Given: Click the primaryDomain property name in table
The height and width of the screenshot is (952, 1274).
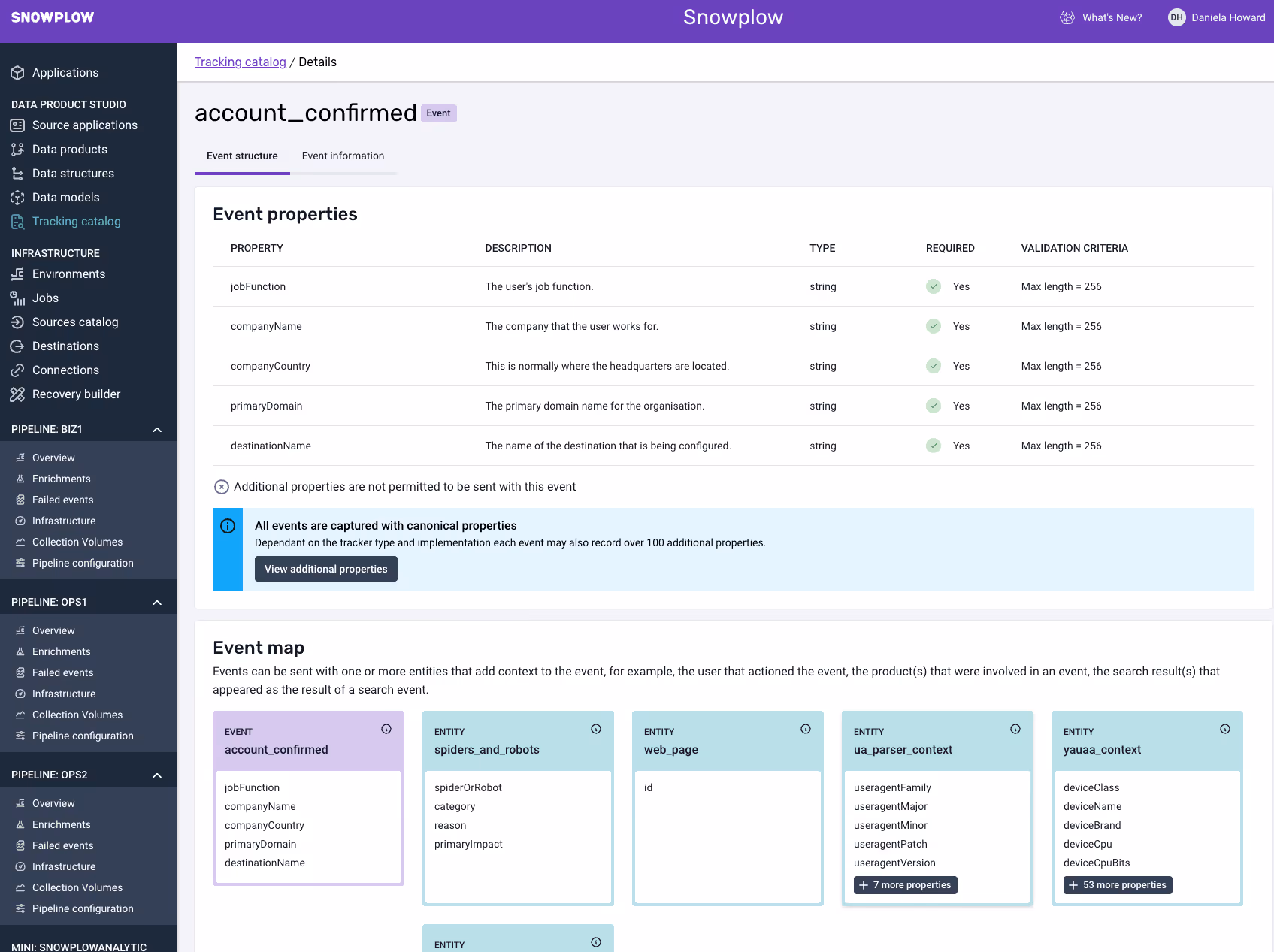Looking at the screenshot, I should click(x=267, y=406).
